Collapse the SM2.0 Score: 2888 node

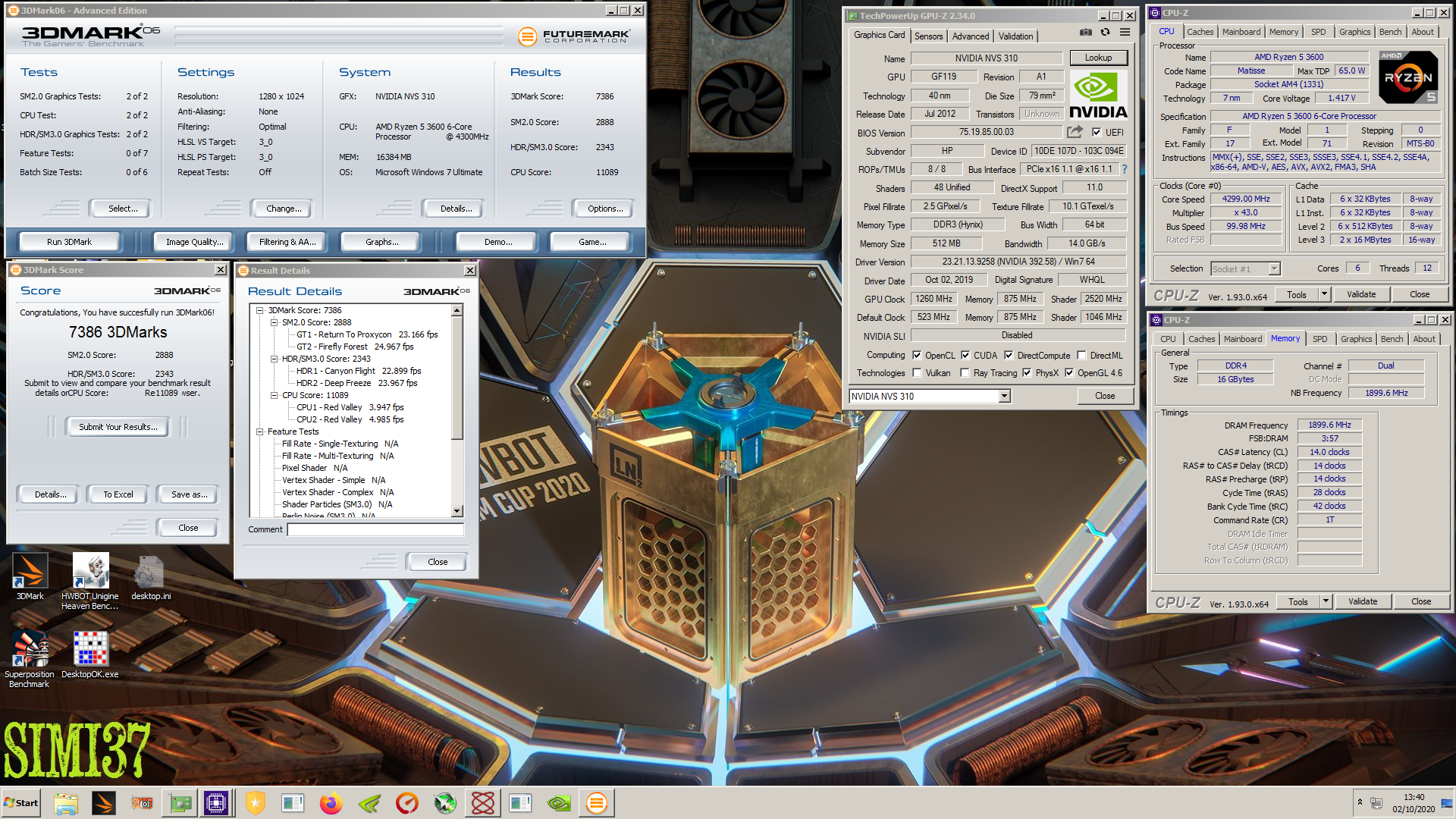click(x=275, y=322)
